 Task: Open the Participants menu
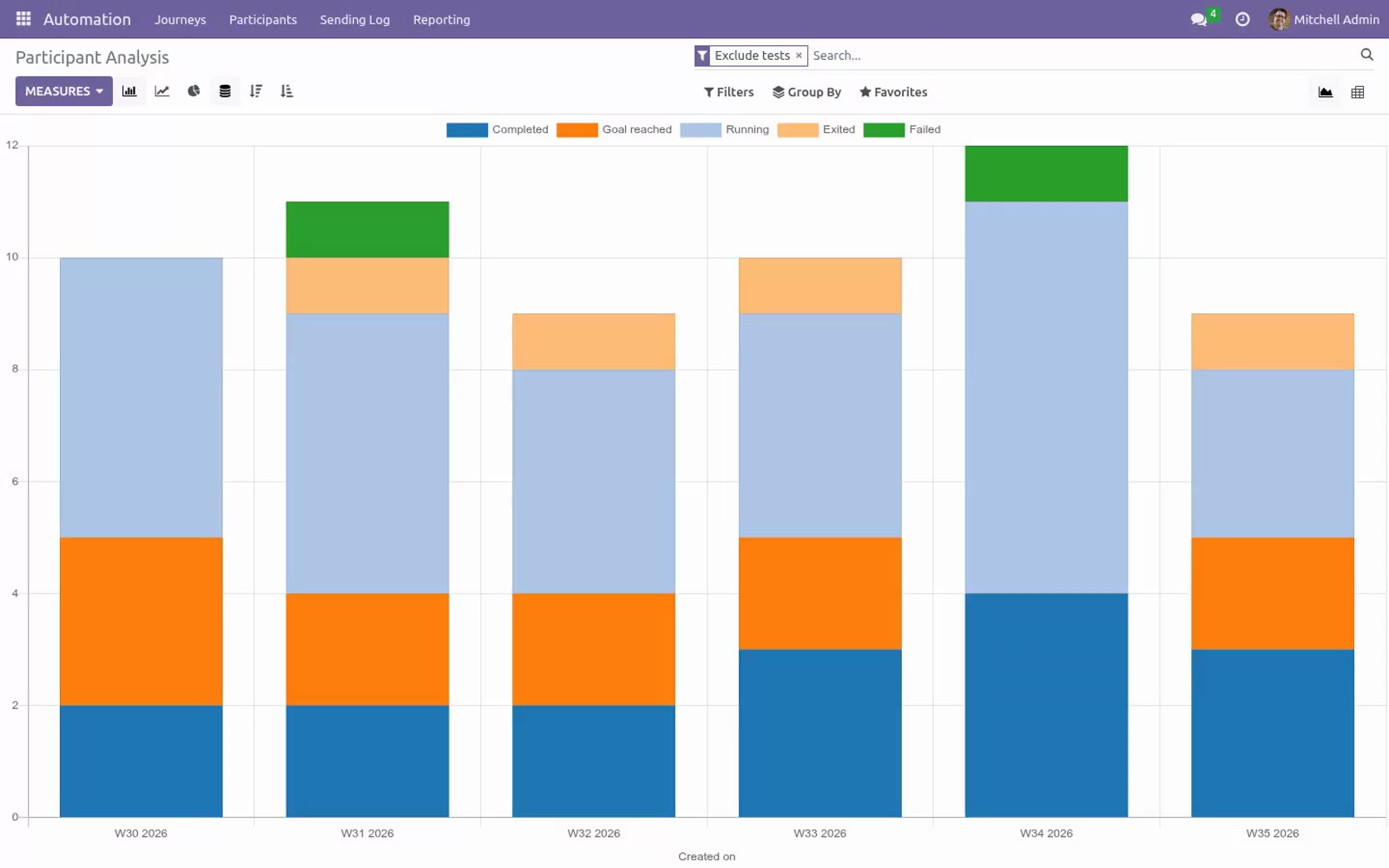click(x=263, y=19)
